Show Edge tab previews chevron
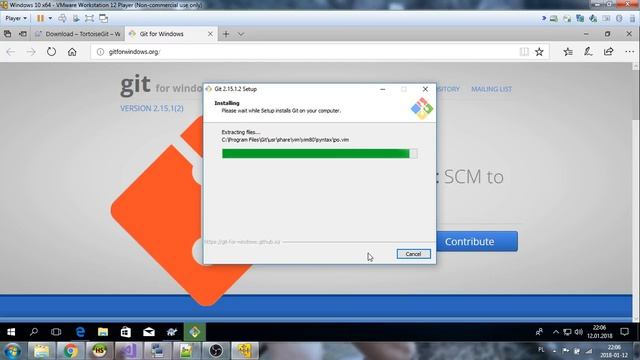Screen dimensions: 640x360 point(241,34)
